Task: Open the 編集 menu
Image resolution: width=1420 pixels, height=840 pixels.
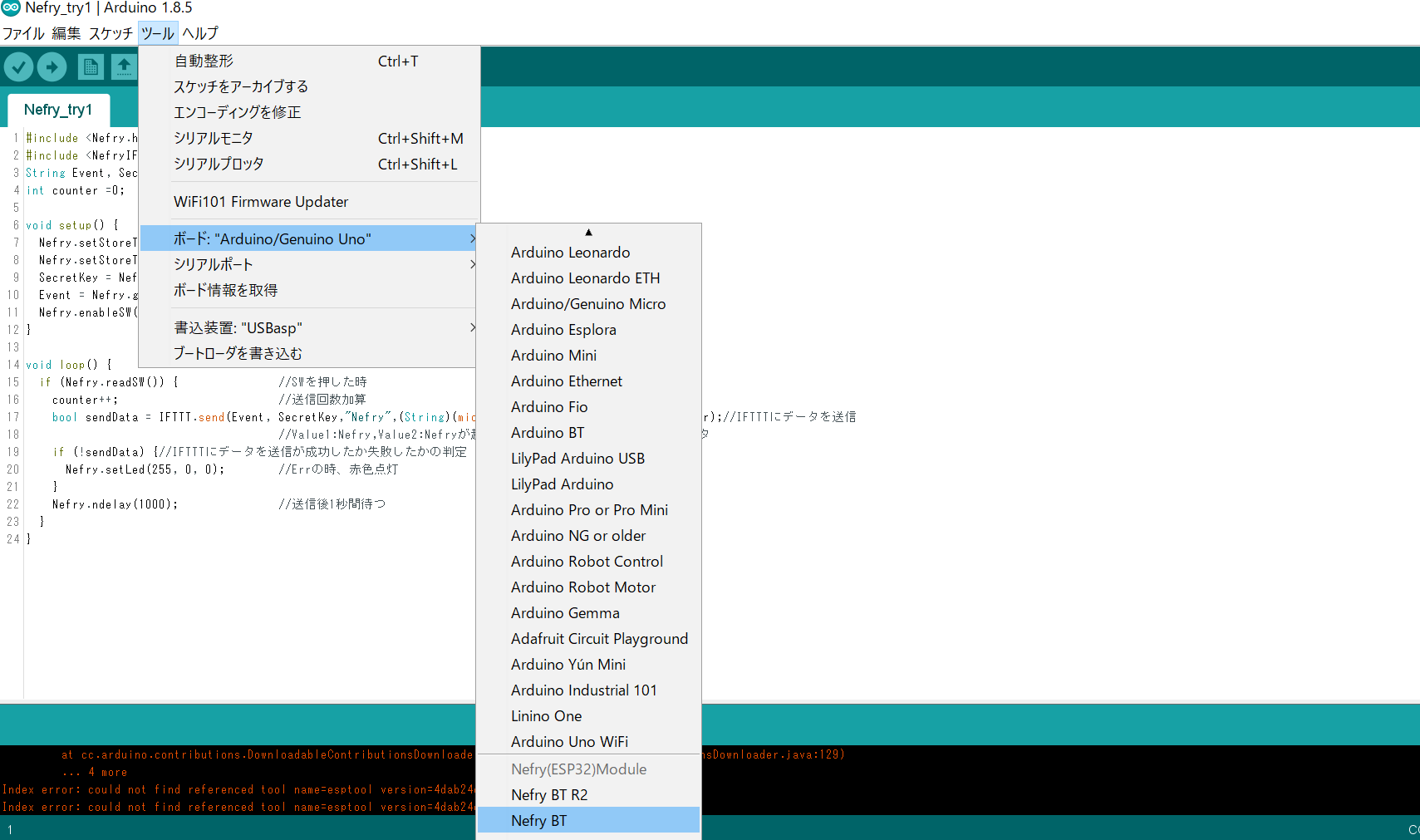Action: coord(66,33)
